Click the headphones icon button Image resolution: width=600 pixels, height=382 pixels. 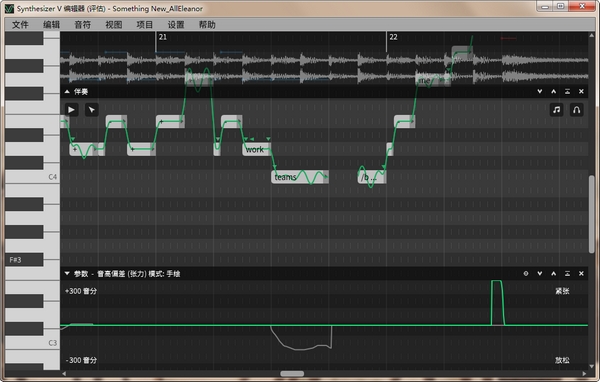pyautogui.click(x=577, y=110)
